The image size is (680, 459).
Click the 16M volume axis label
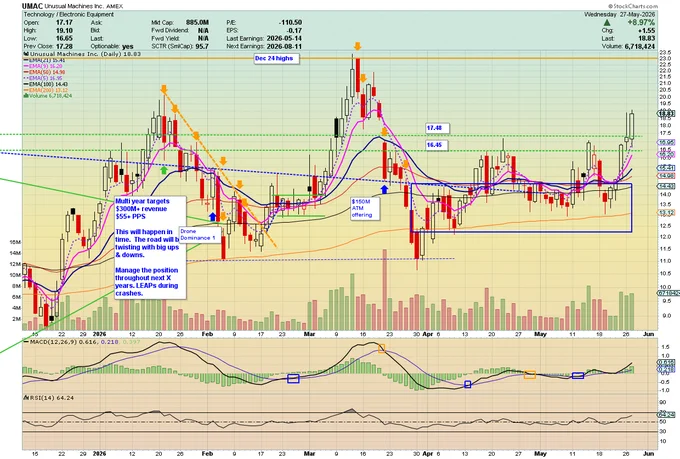[x=15, y=242]
